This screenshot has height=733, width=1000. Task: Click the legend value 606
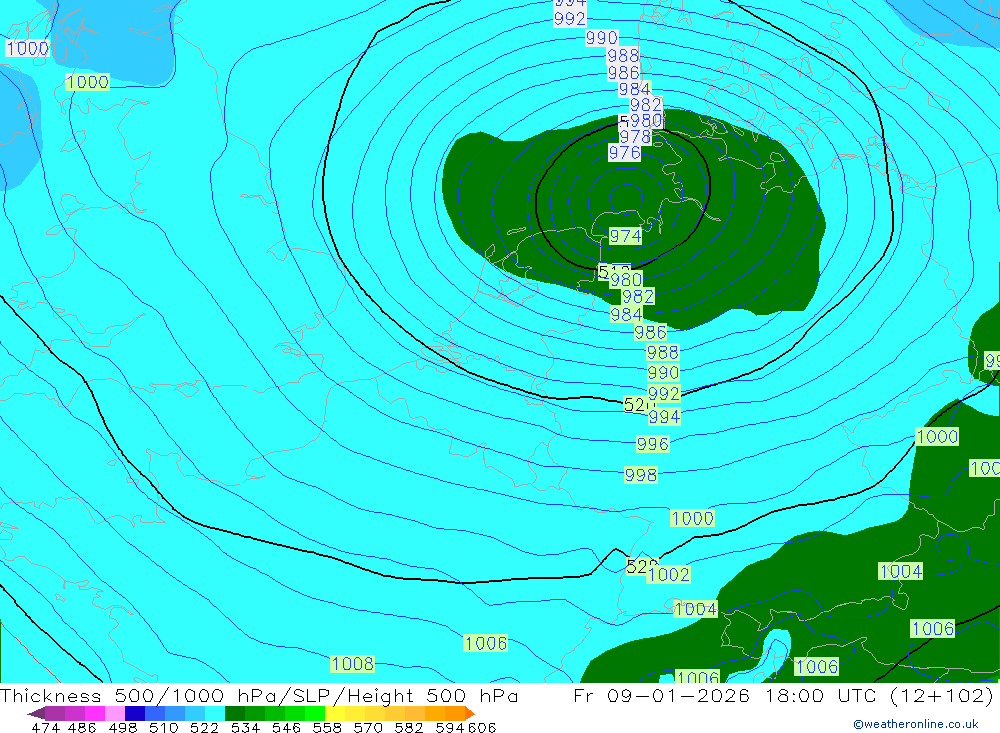(482, 727)
